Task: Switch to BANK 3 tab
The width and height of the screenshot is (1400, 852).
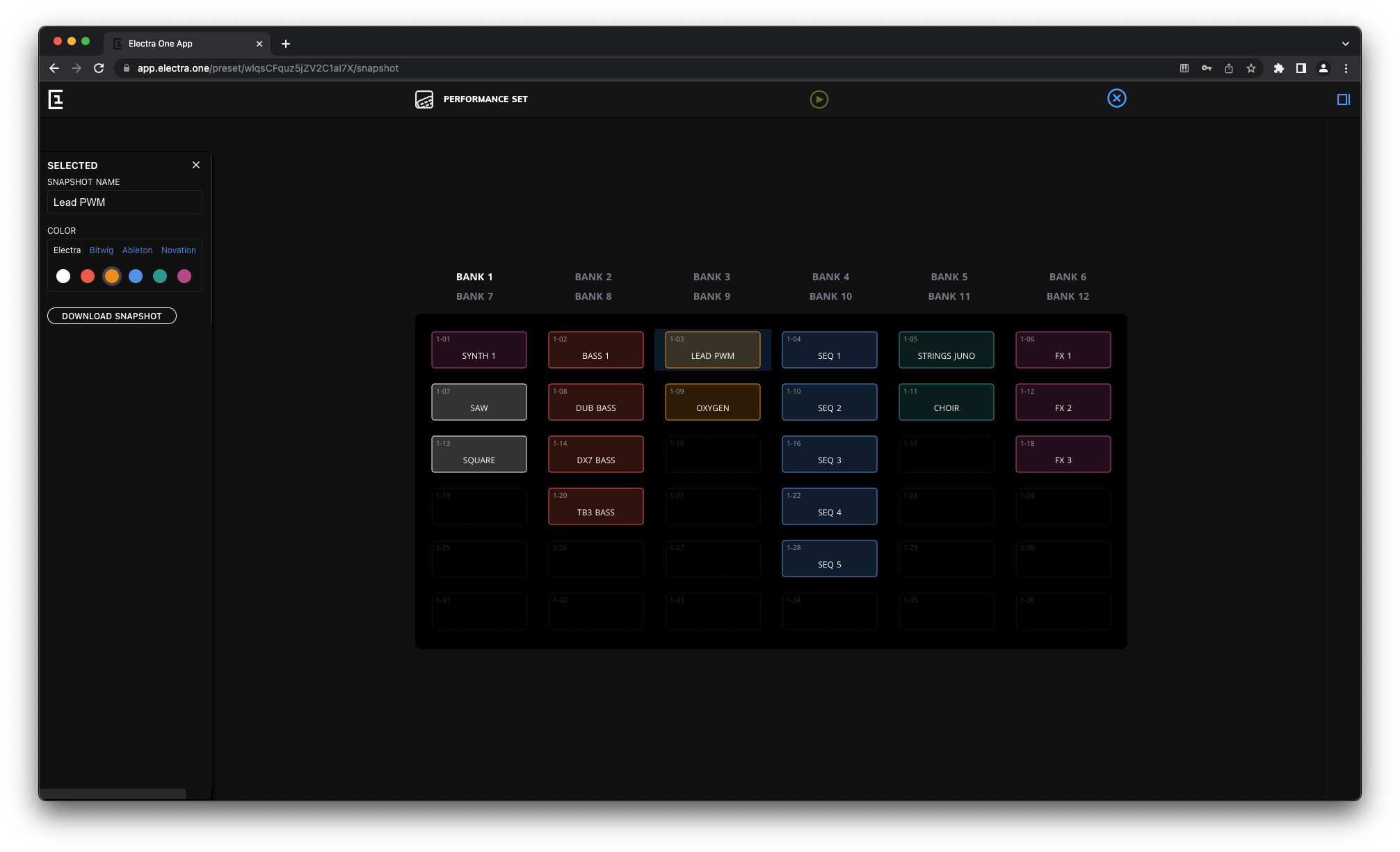Action: point(711,276)
